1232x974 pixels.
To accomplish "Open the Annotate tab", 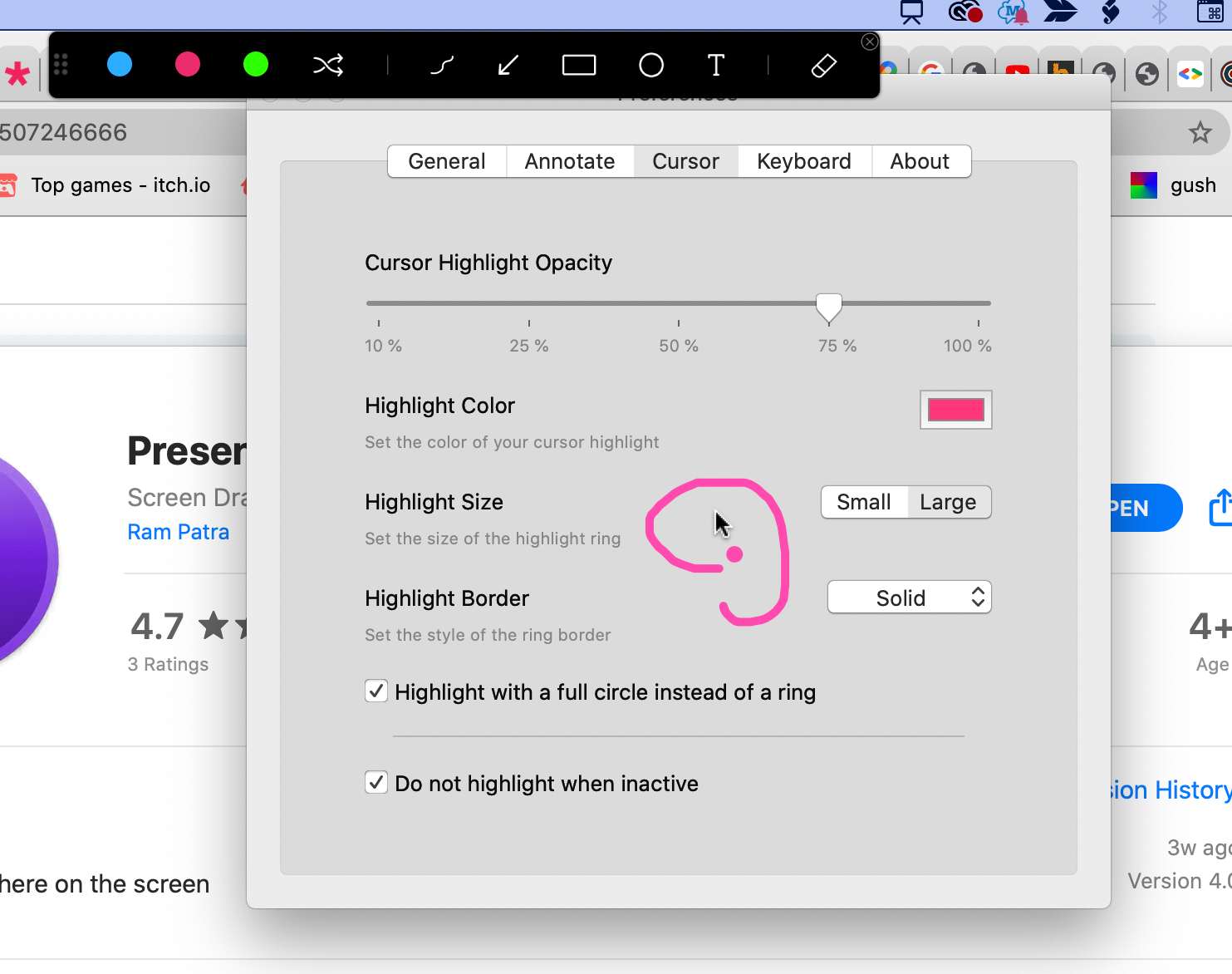I will 570,161.
